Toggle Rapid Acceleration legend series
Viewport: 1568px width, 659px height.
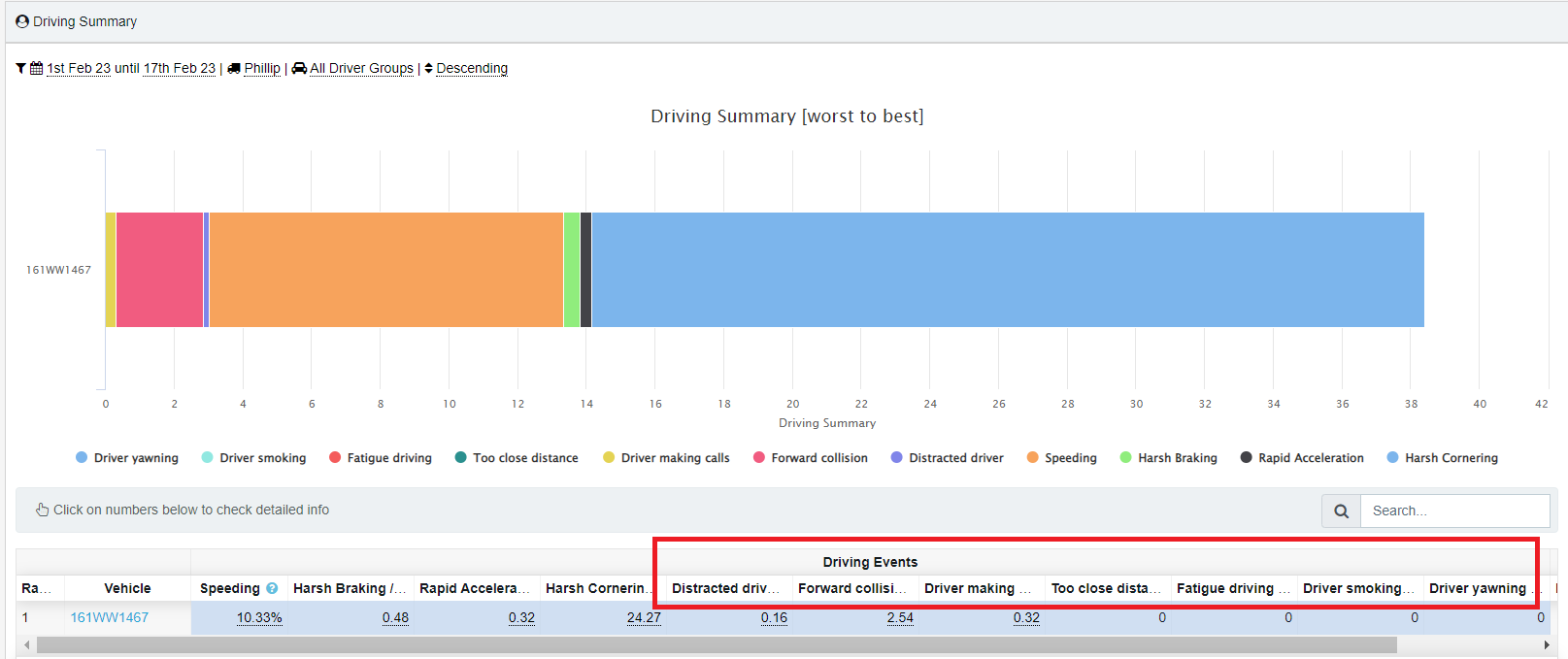pyautogui.click(x=1302, y=458)
